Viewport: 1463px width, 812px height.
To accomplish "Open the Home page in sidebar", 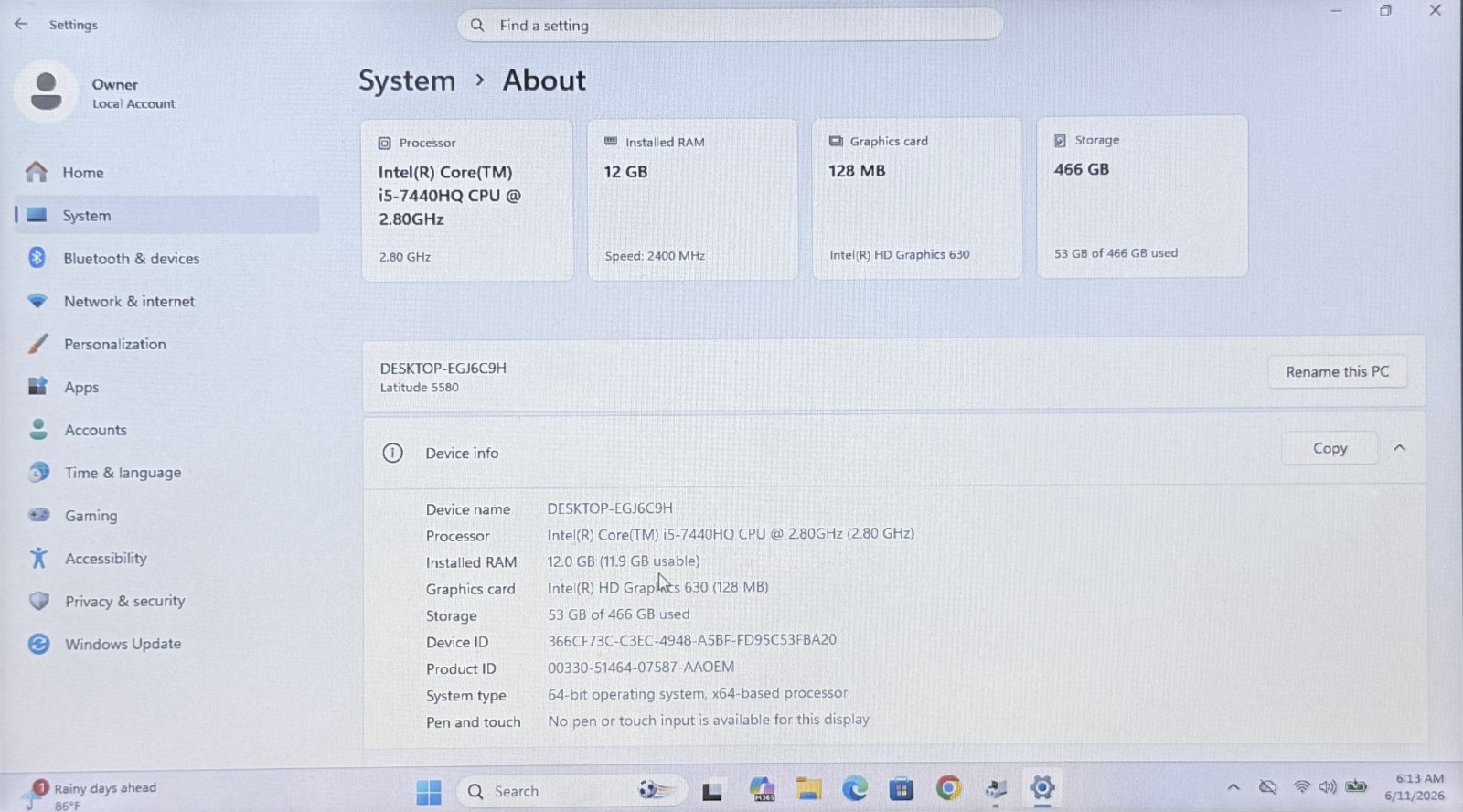I will pos(167,172).
